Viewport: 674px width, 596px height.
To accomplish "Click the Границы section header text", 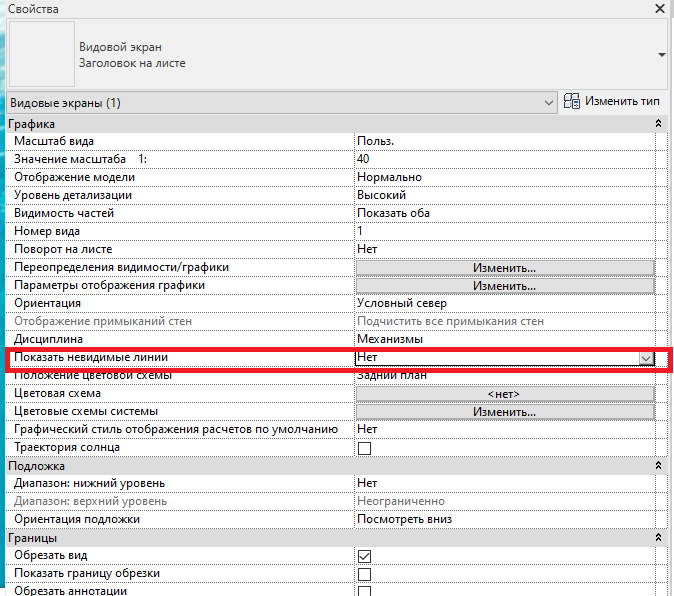I will point(32,538).
